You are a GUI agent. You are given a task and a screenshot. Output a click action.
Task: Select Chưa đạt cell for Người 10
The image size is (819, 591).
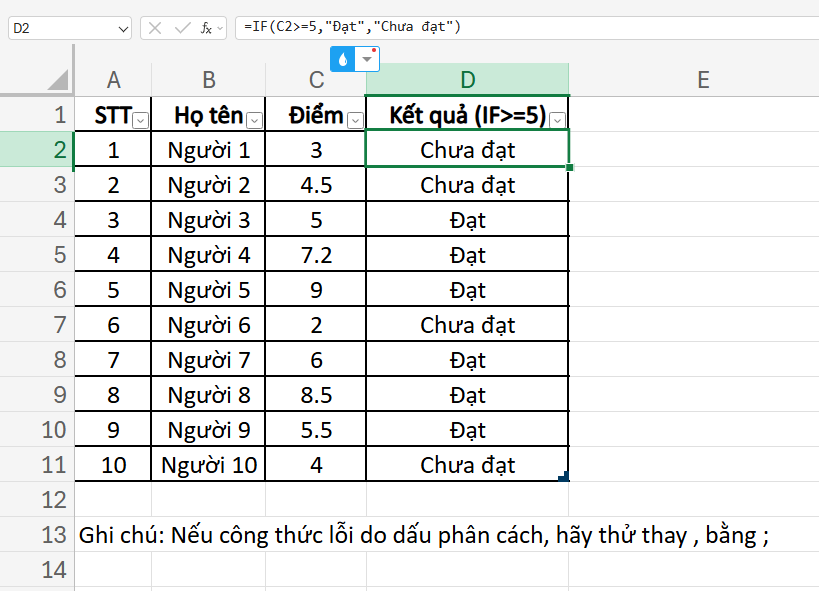coord(467,464)
